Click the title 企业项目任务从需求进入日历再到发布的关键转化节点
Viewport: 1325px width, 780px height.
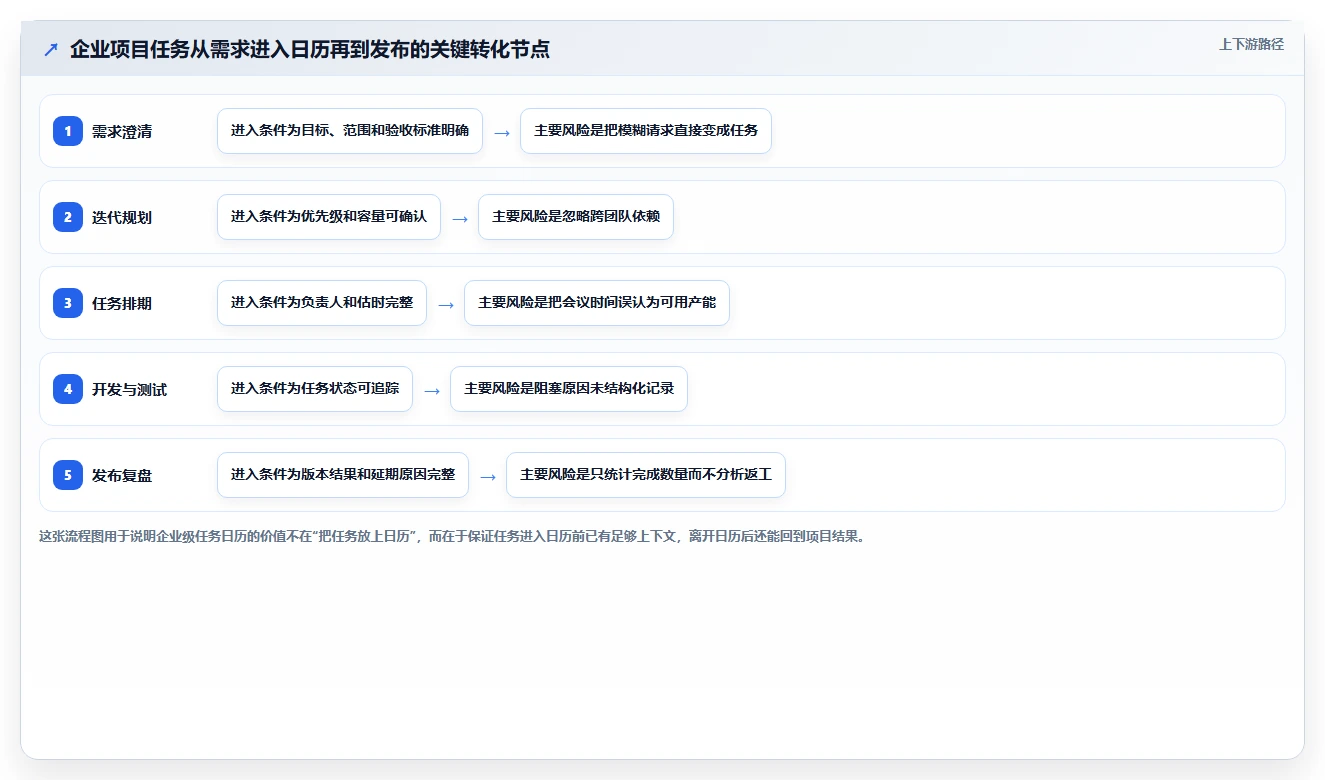(310, 49)
